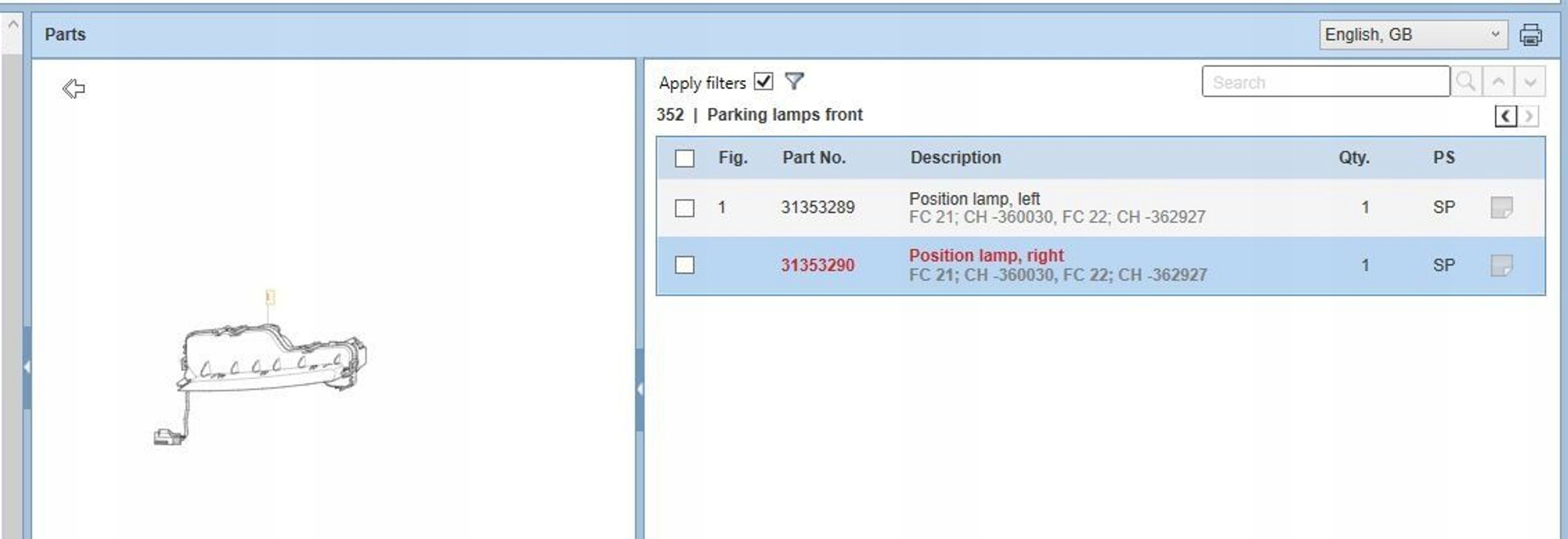Focus the Search text field
This screenshot has width=1568, height=539.
[1325, 82]
